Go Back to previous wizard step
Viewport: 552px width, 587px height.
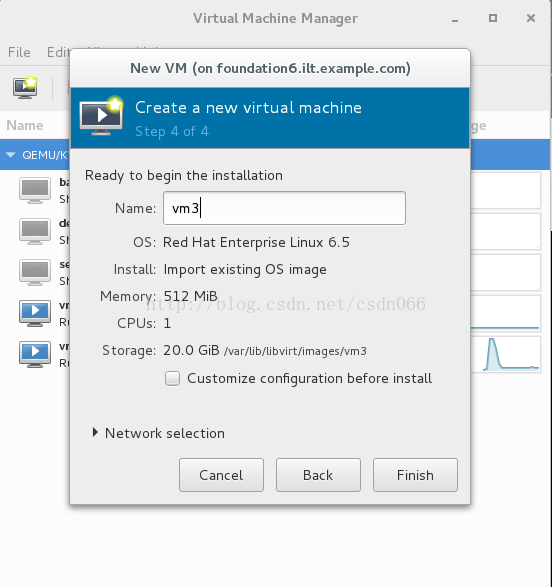point(318,475)
